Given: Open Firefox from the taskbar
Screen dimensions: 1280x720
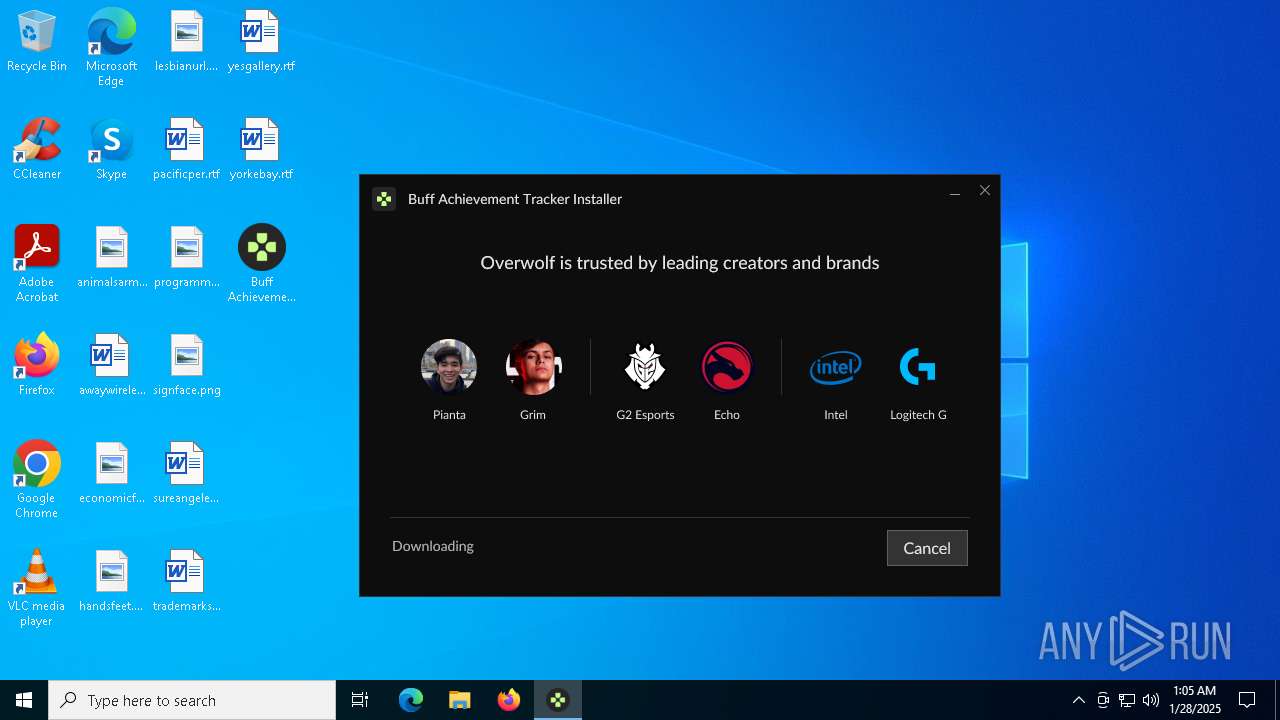Looking at the screenshot, I should click(509, 700).
